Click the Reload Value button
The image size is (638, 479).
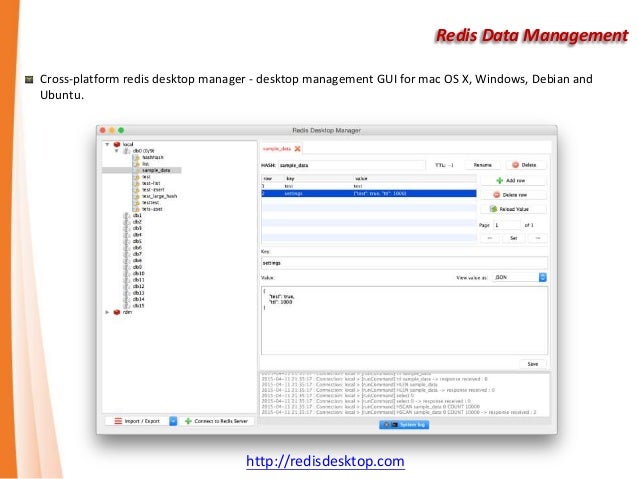(x=513, y=209)
